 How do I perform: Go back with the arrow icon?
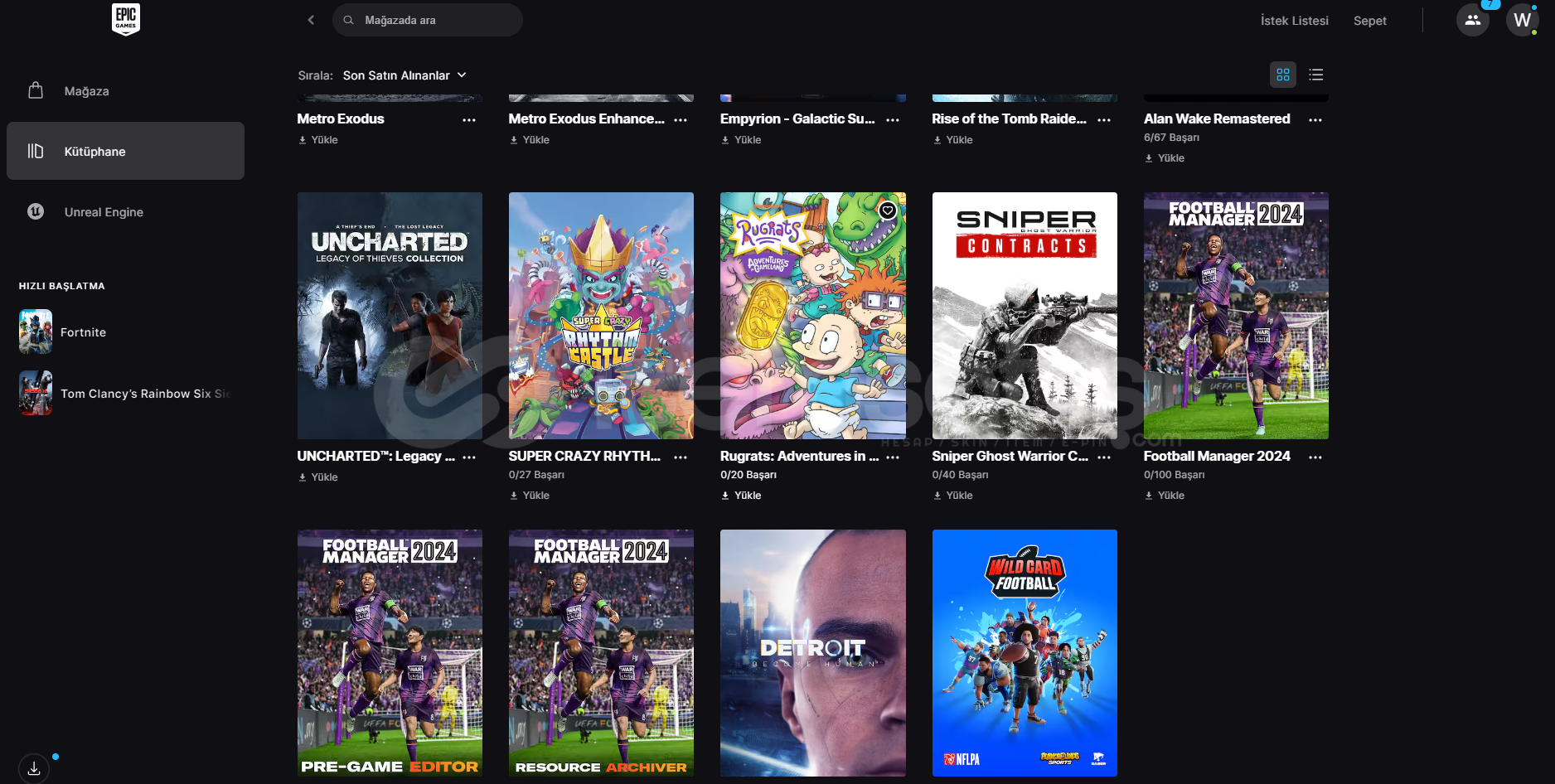(311, 20)
